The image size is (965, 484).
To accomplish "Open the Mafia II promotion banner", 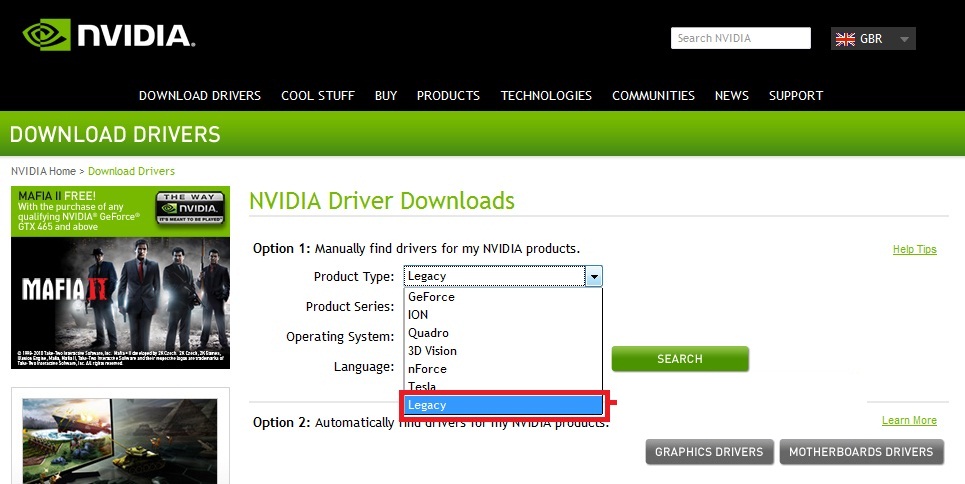I will pos(121,278).
